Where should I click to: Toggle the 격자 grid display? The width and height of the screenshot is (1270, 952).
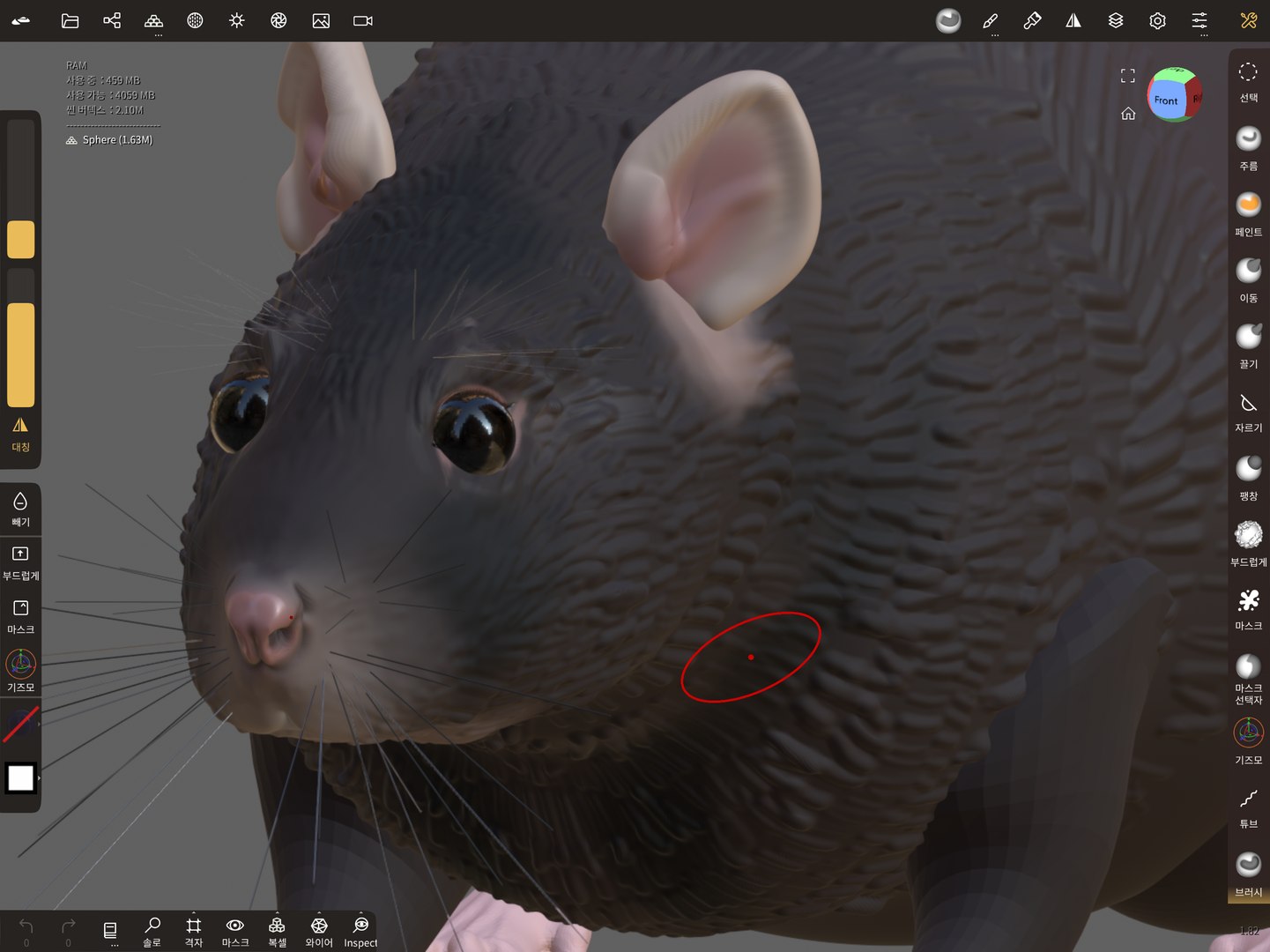click(194, 931)
